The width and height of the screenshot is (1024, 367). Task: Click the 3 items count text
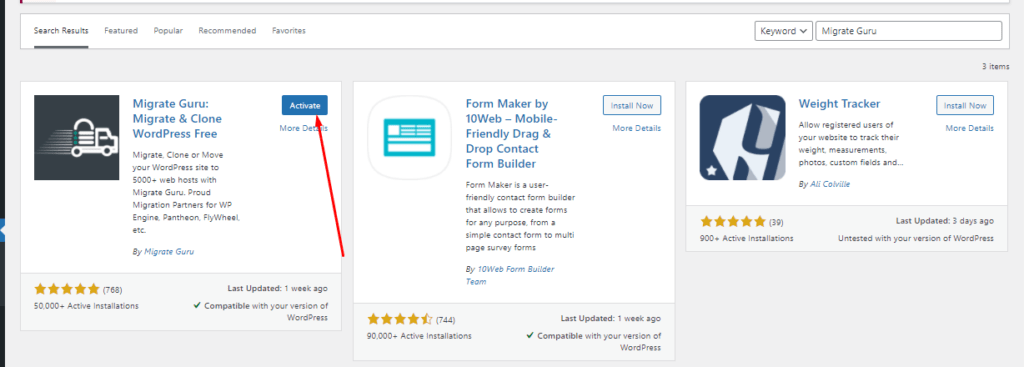[x=996, y=67]
